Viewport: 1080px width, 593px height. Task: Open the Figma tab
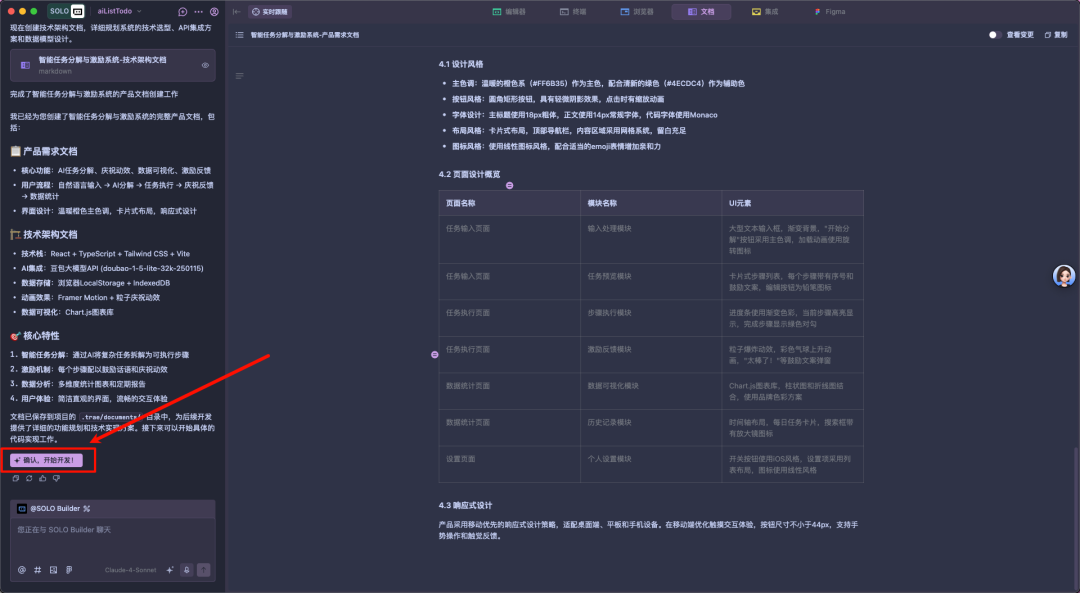tap(830, 12)
